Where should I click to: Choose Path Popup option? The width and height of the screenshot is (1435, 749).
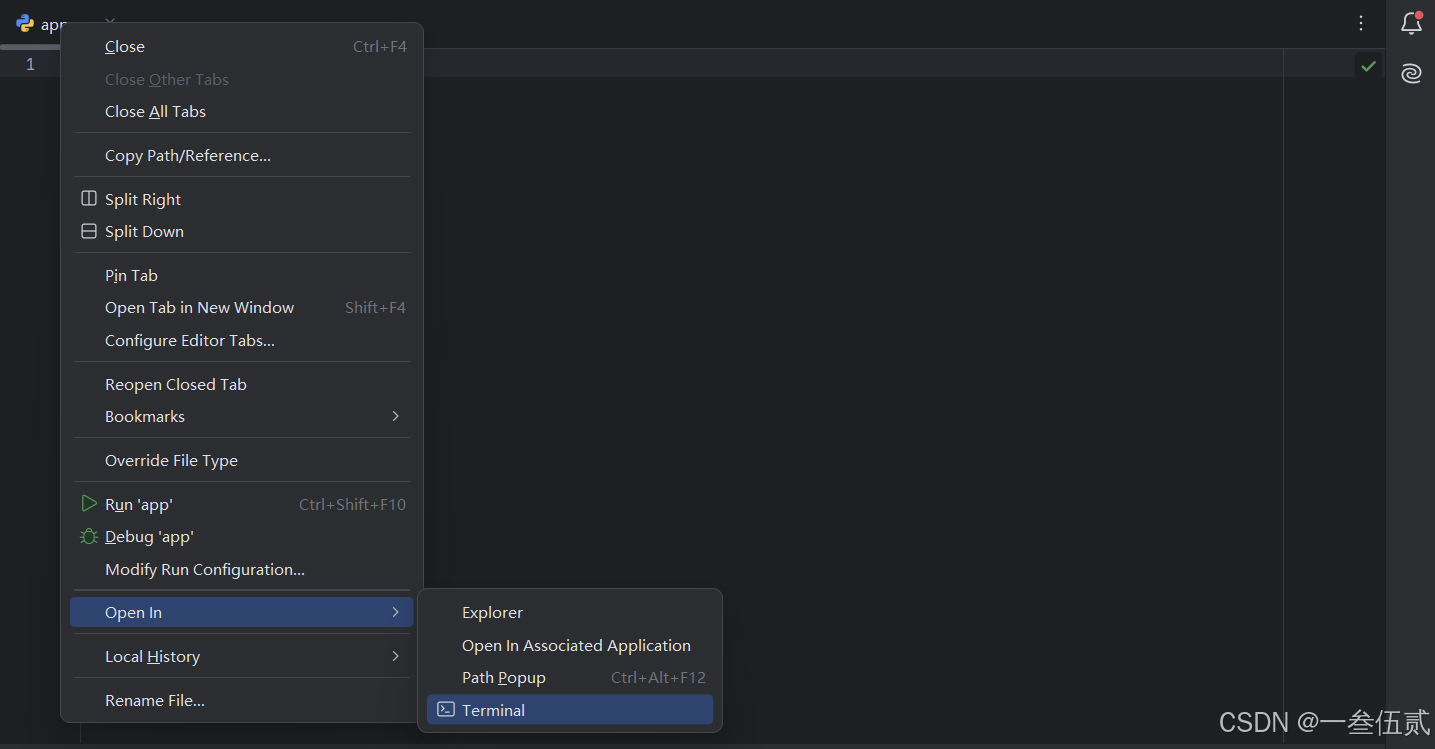point(570,677)
